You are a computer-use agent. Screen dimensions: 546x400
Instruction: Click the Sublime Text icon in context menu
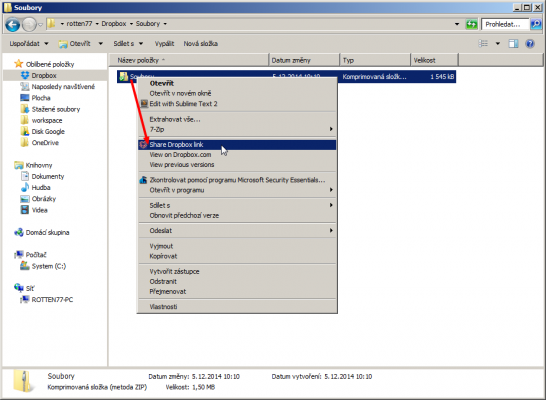tap(144, 103)
